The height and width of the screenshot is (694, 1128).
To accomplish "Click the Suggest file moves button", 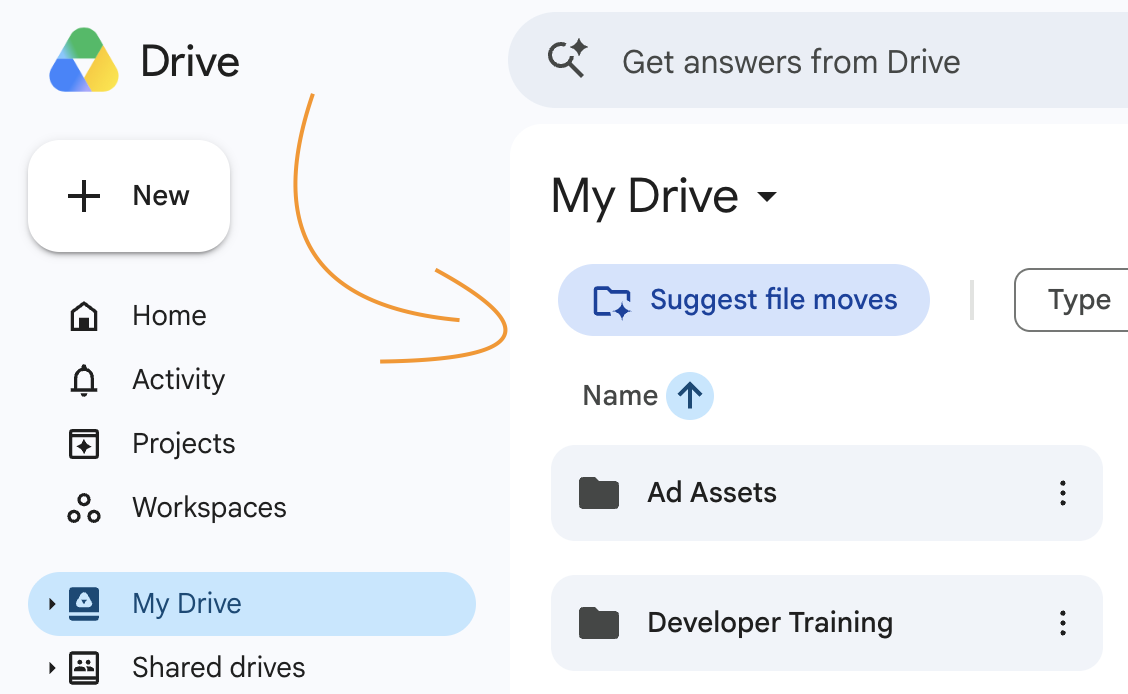I will coord(744,300).
